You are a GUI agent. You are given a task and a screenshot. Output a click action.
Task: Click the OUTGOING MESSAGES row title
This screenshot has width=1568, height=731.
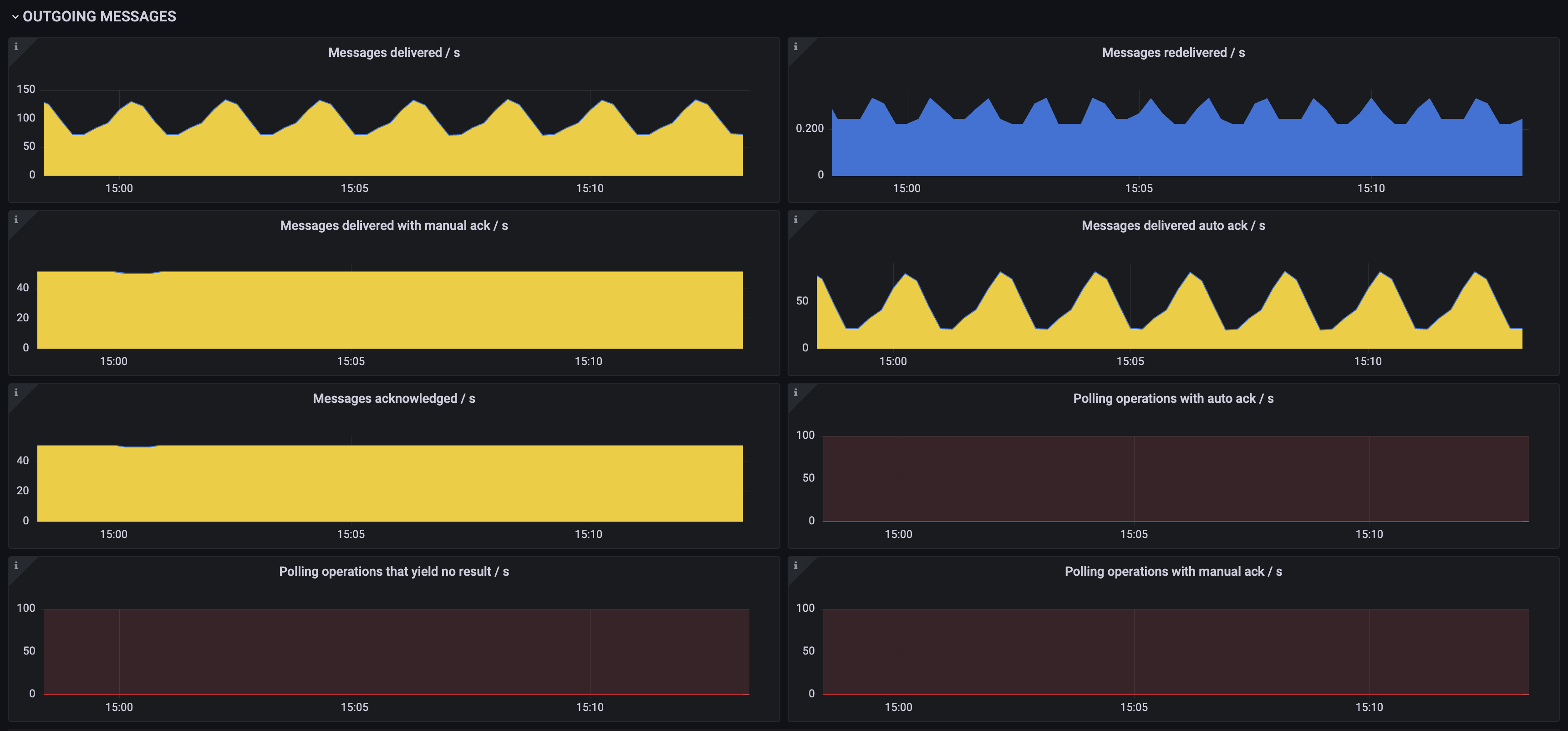tap(99, 17)
